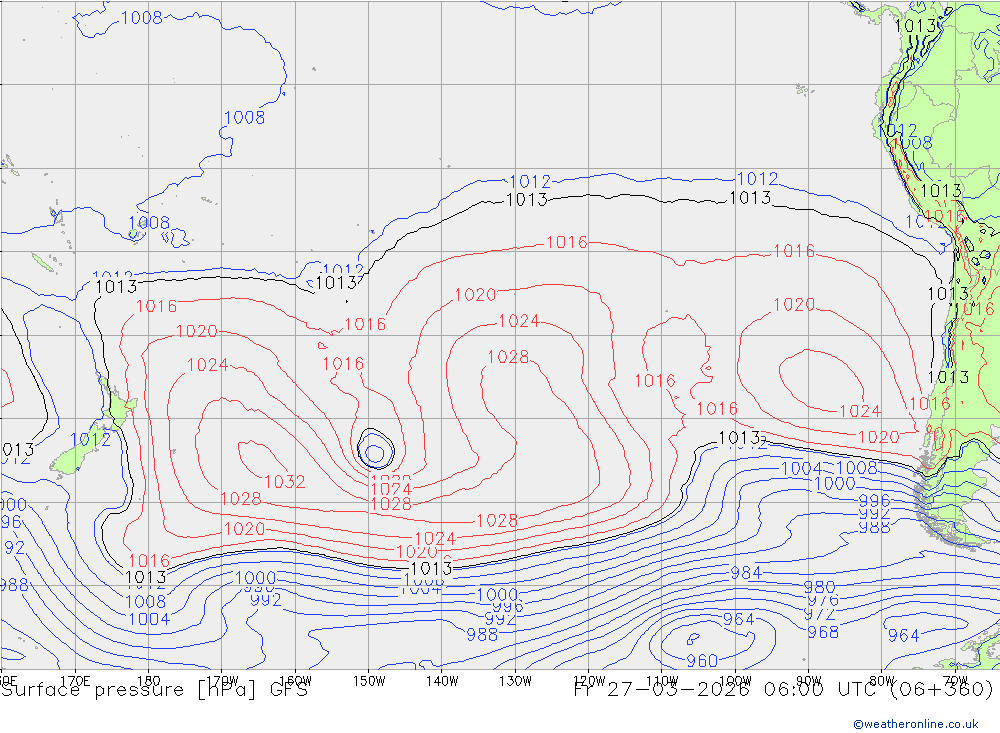Click New Zealand's North Island on map

click(x=117, y=405)
